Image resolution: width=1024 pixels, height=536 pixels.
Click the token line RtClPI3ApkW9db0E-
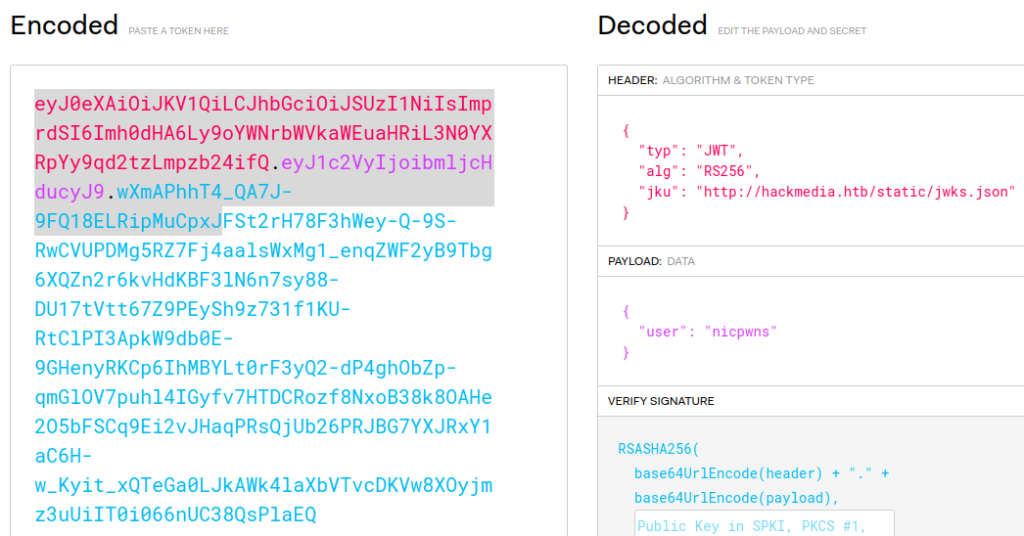click(134, 338)
